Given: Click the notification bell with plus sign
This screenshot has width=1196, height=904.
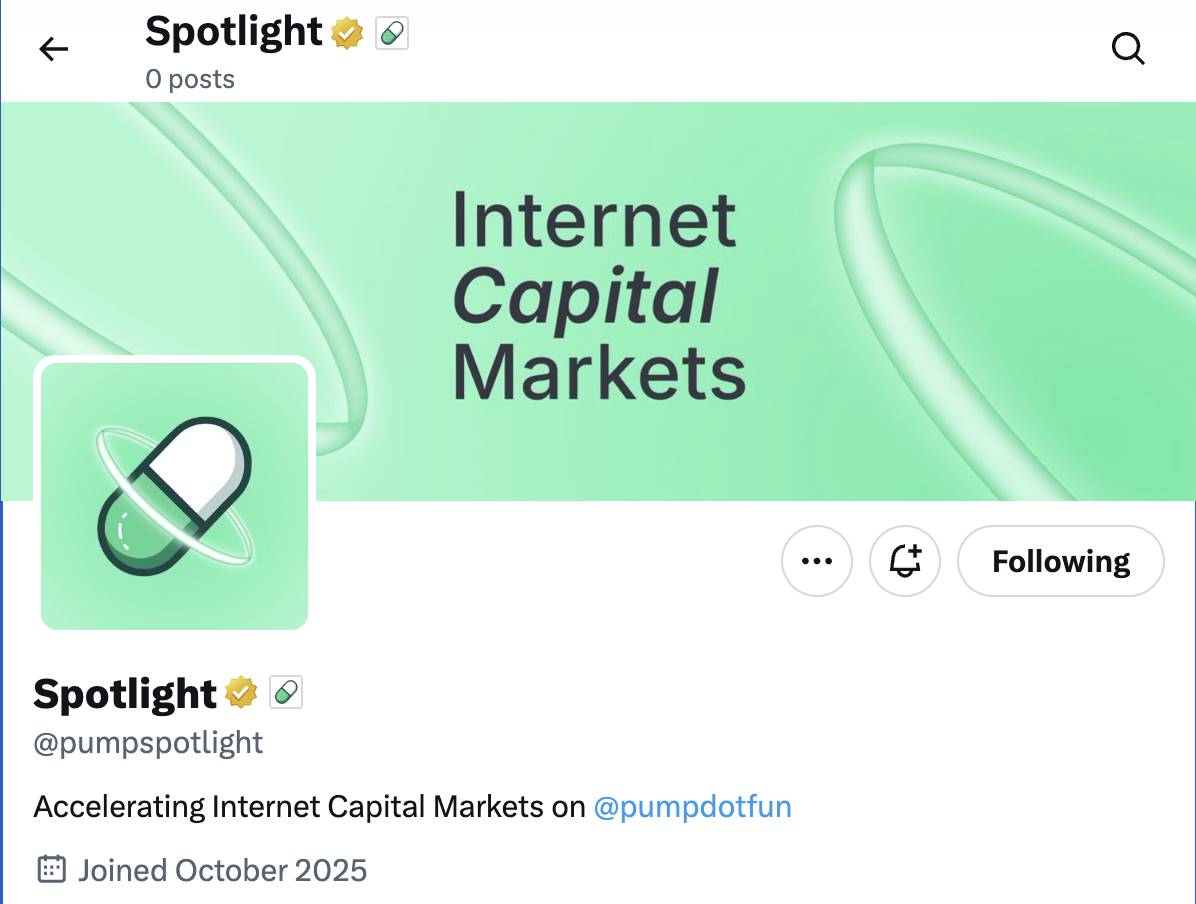Looking at the screenshot, I should (904, 561).
